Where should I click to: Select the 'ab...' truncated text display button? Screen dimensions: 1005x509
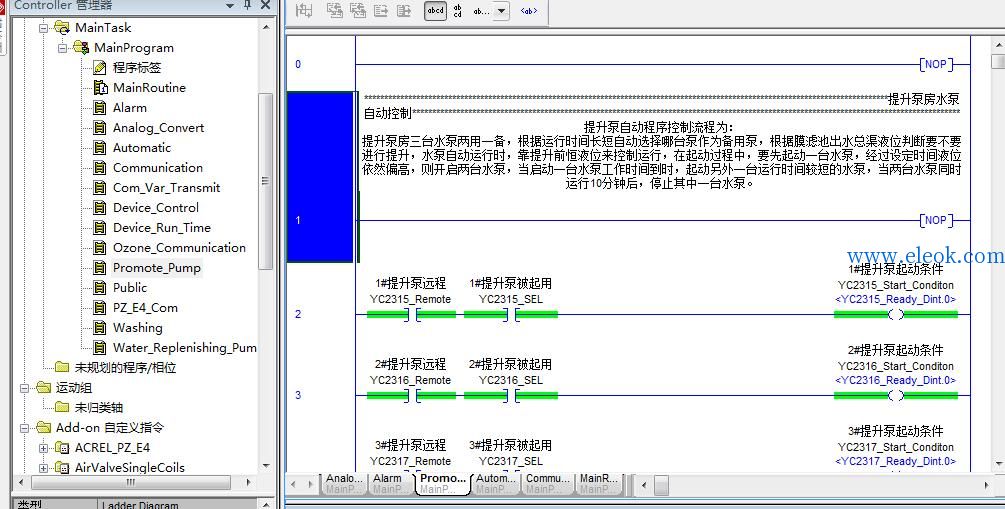[x=481, y=11]
